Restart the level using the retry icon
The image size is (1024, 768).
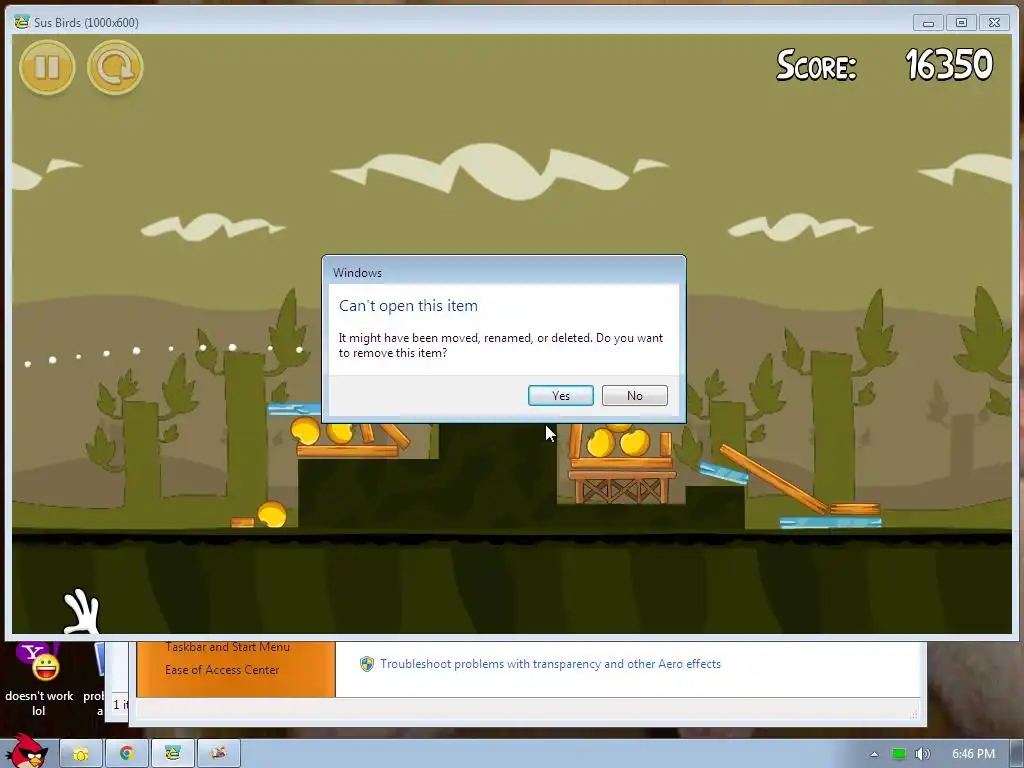click(x=115, y=67)
